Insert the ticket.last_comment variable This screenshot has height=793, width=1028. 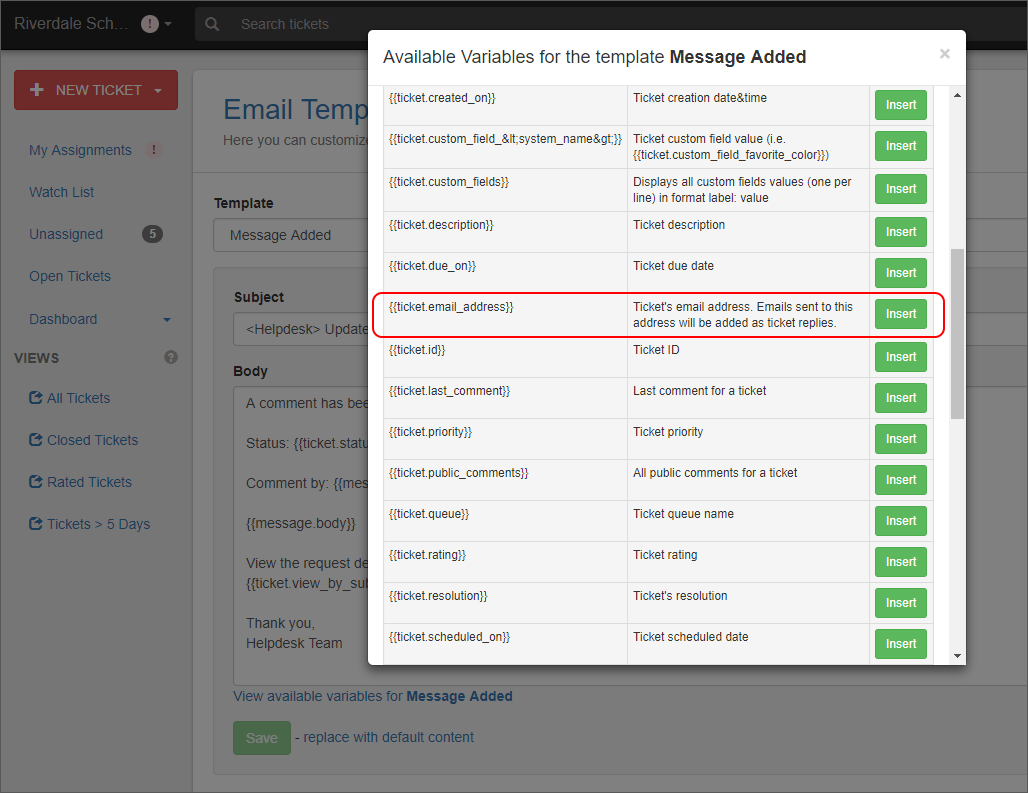coord(900,398)
